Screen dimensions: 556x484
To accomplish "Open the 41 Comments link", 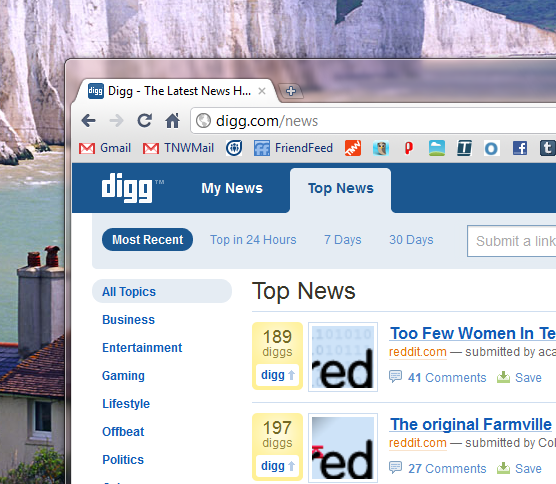I will click(438, 378).
